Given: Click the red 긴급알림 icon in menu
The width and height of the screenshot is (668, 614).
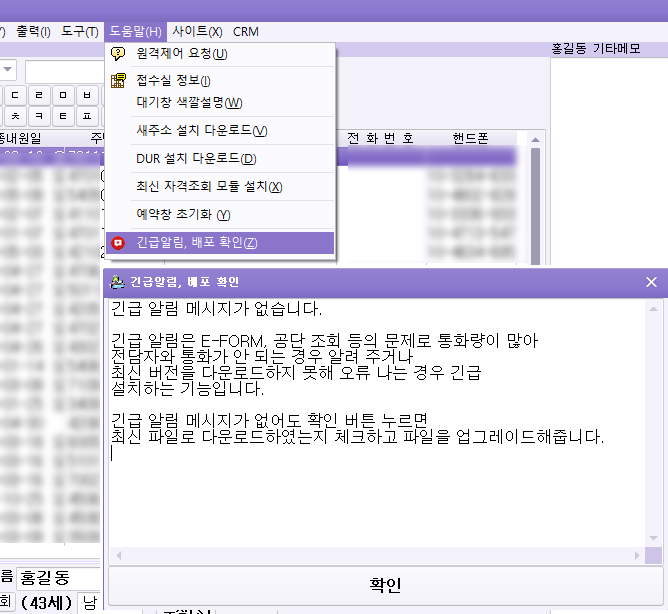Looking at the screenshot, I should coord(119,243).
